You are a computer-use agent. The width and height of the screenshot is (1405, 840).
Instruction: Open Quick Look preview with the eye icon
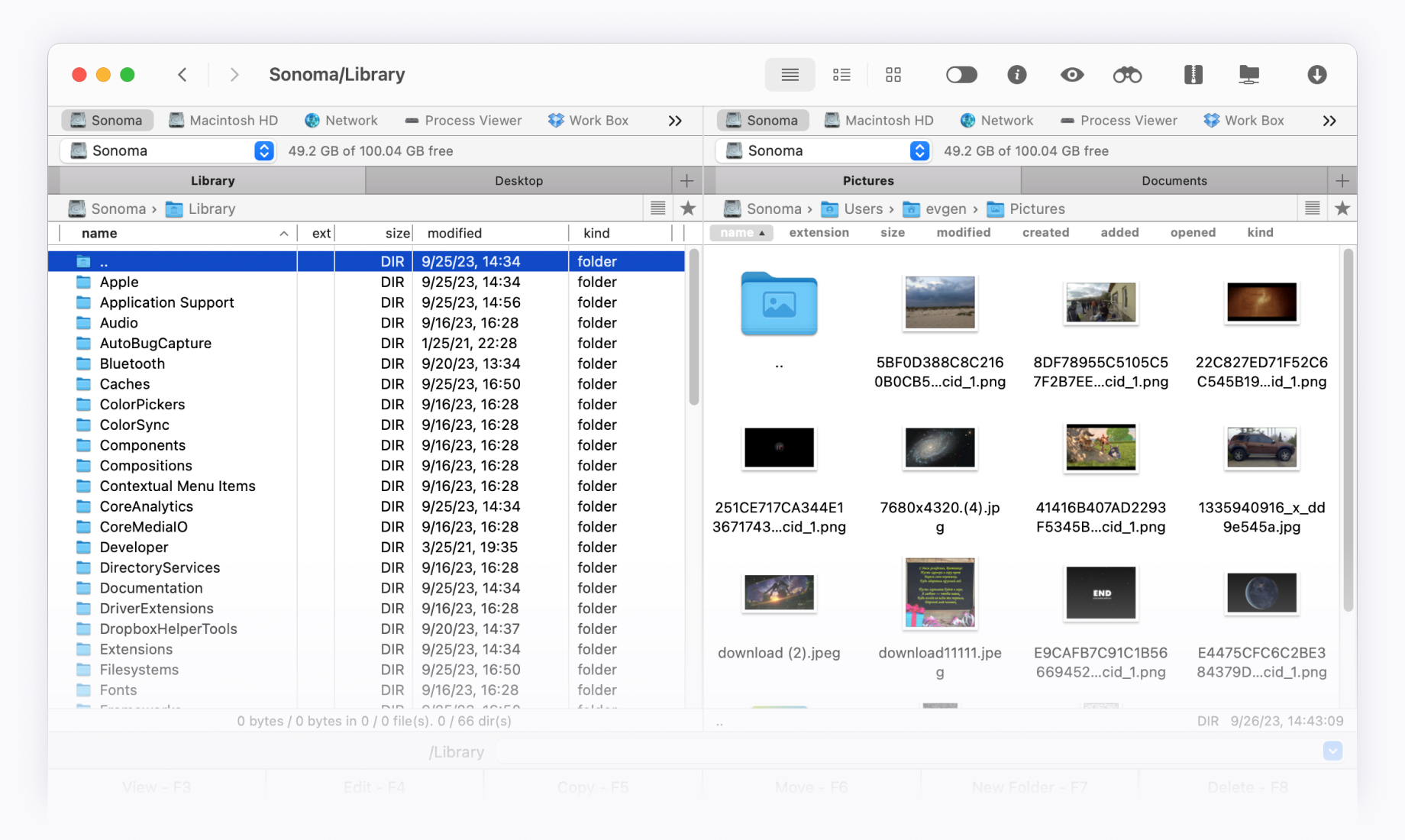(x=1071, y=74)
